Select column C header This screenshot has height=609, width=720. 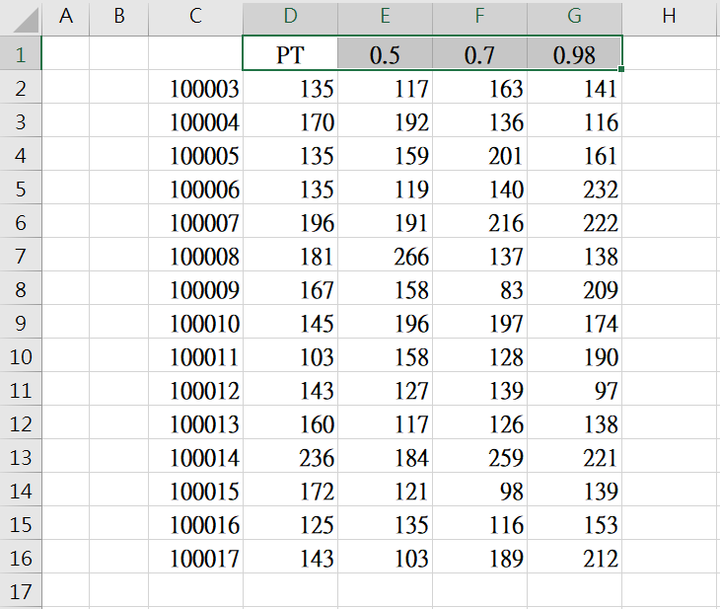196,17
